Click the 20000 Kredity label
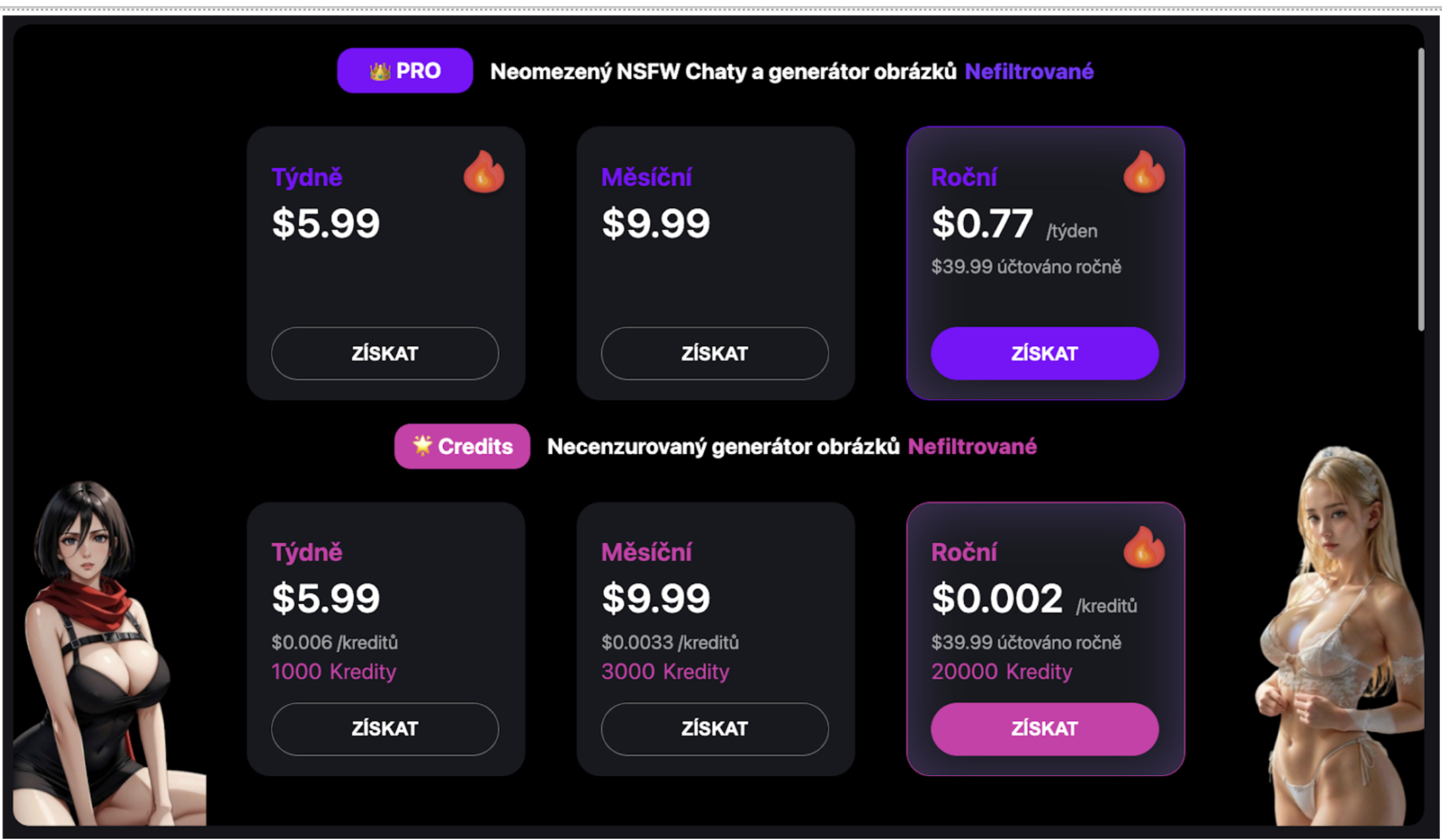The height and width of the screenshot is (840, 1442). (x=1001, y=671)
